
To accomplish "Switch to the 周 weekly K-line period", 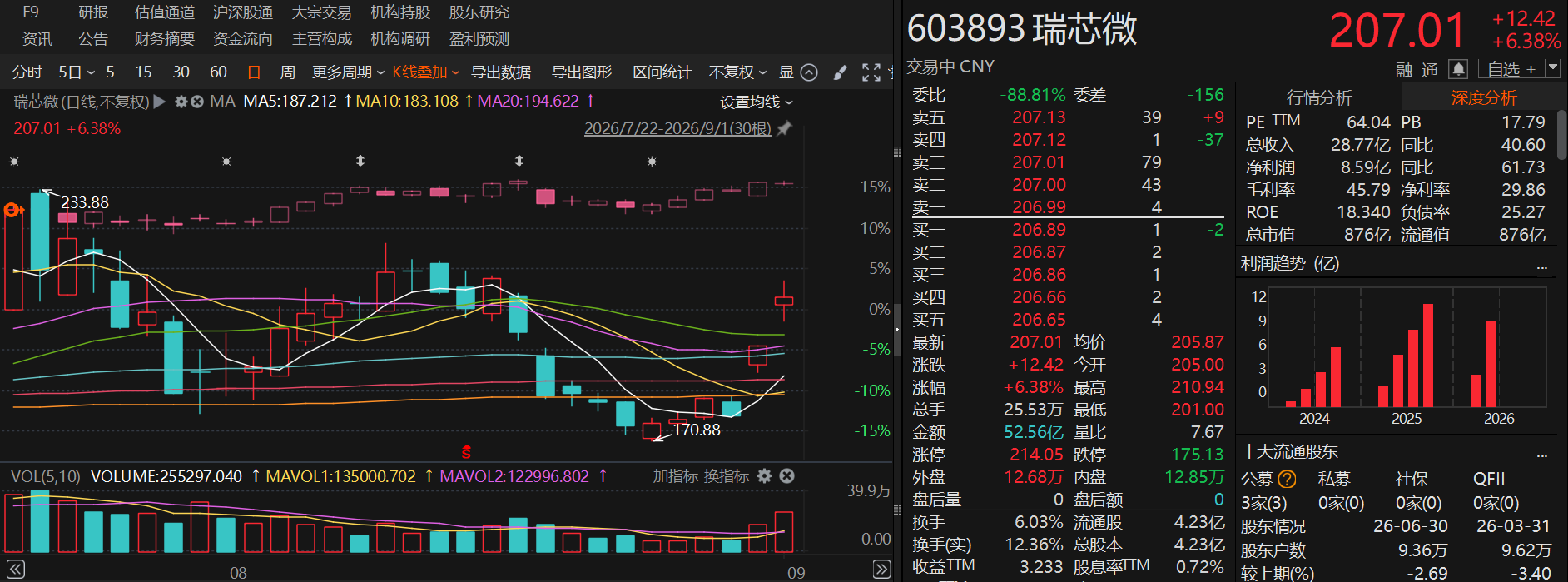I will click(x=288, y=72).
